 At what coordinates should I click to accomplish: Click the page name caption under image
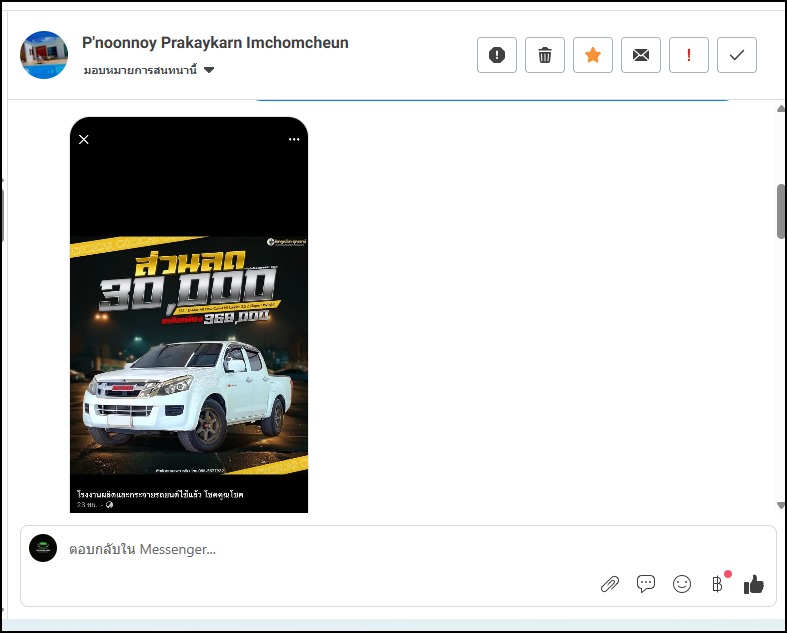pyautogui.click(x=160, y=494)
